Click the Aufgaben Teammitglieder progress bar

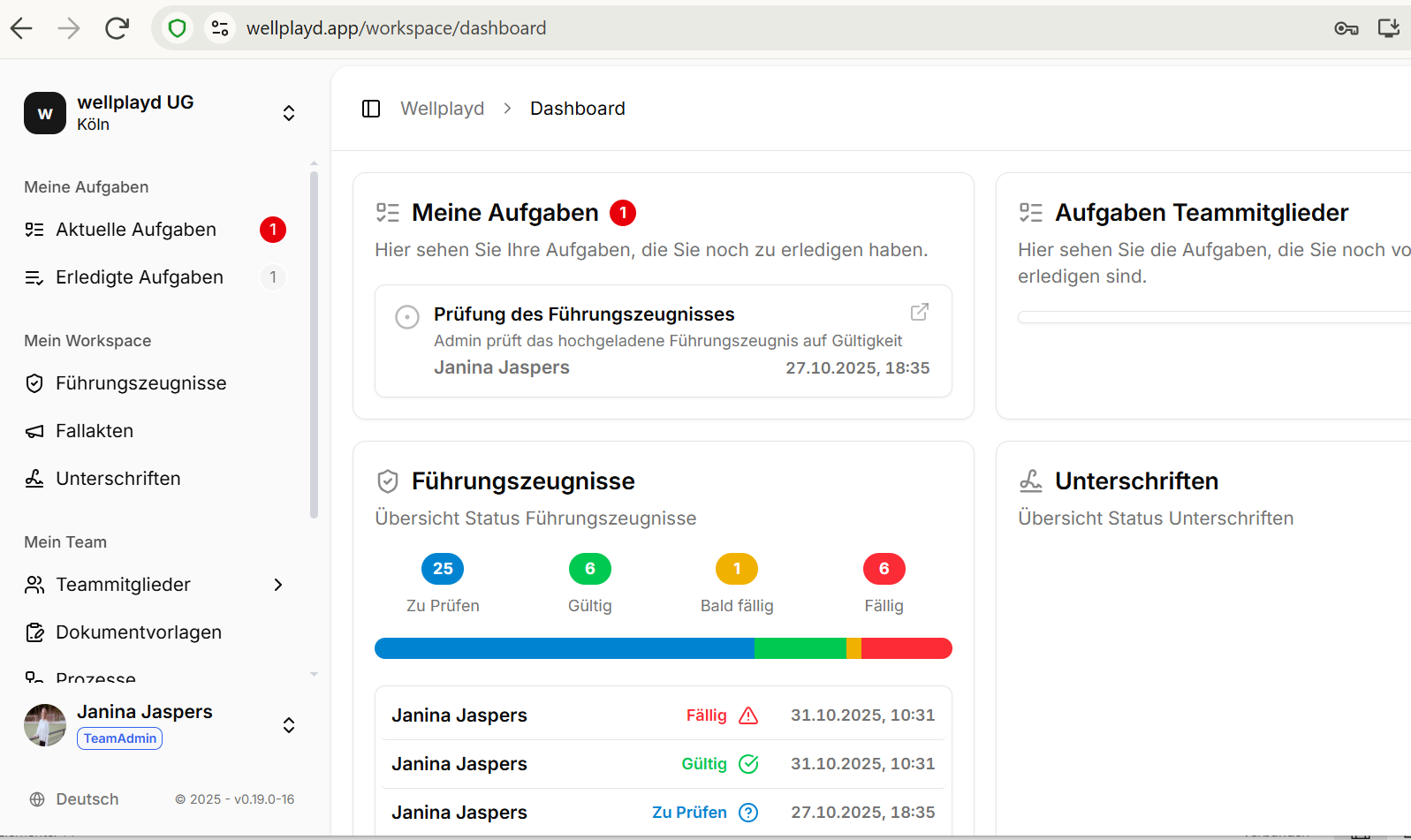pyautogui.click(x=1215, y=317)
